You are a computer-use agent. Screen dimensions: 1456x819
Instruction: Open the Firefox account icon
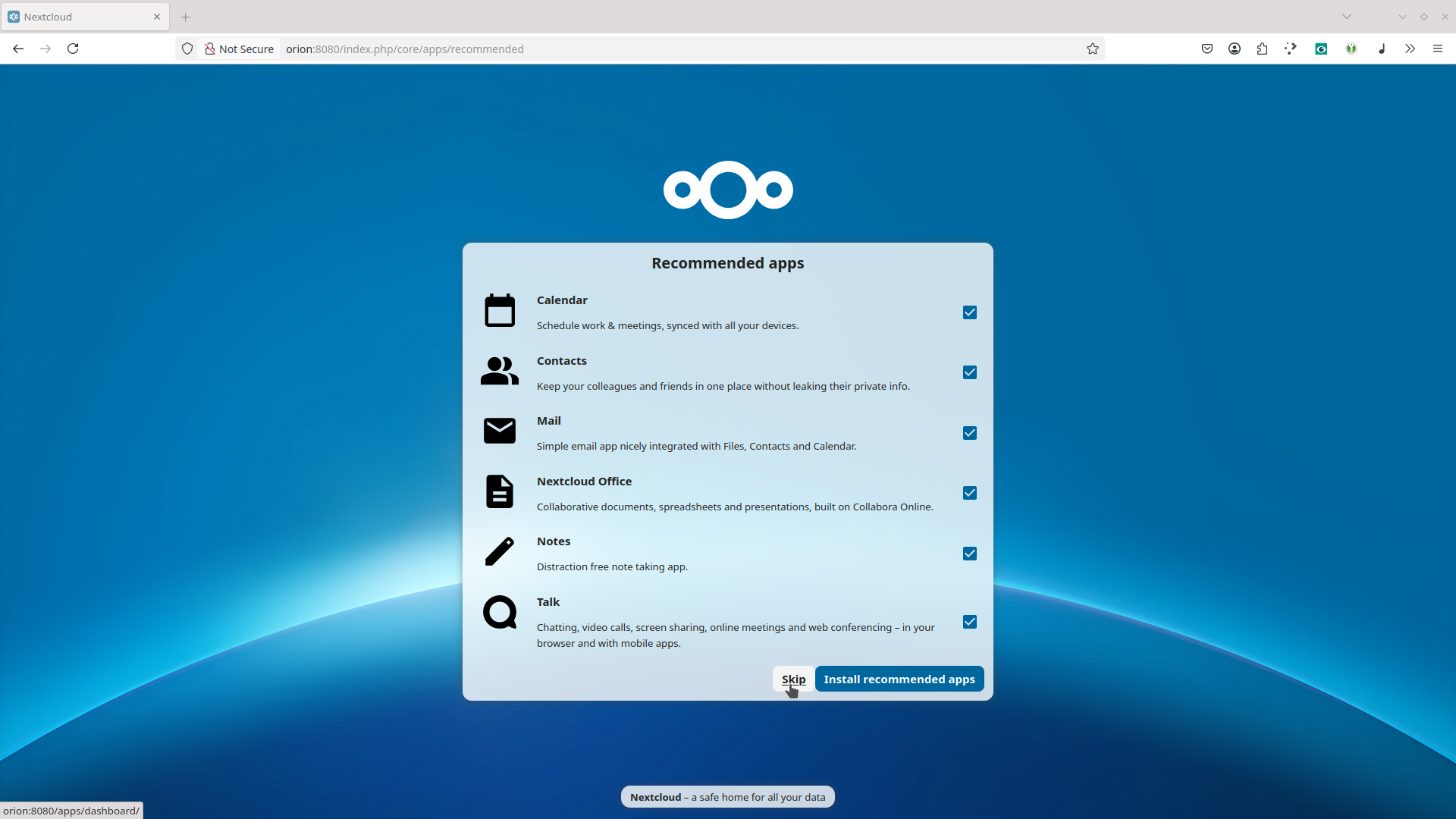pos(1235,49)
